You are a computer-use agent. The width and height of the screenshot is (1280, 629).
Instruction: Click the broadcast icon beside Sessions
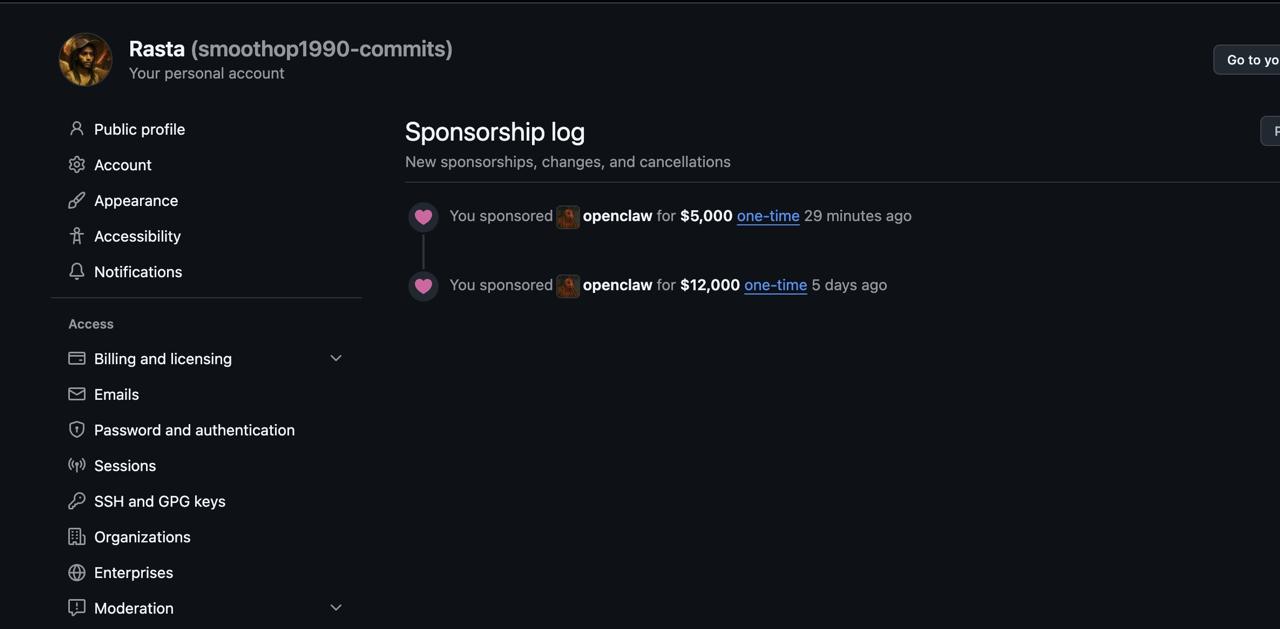pyautogui.click(x=77, y=465)
